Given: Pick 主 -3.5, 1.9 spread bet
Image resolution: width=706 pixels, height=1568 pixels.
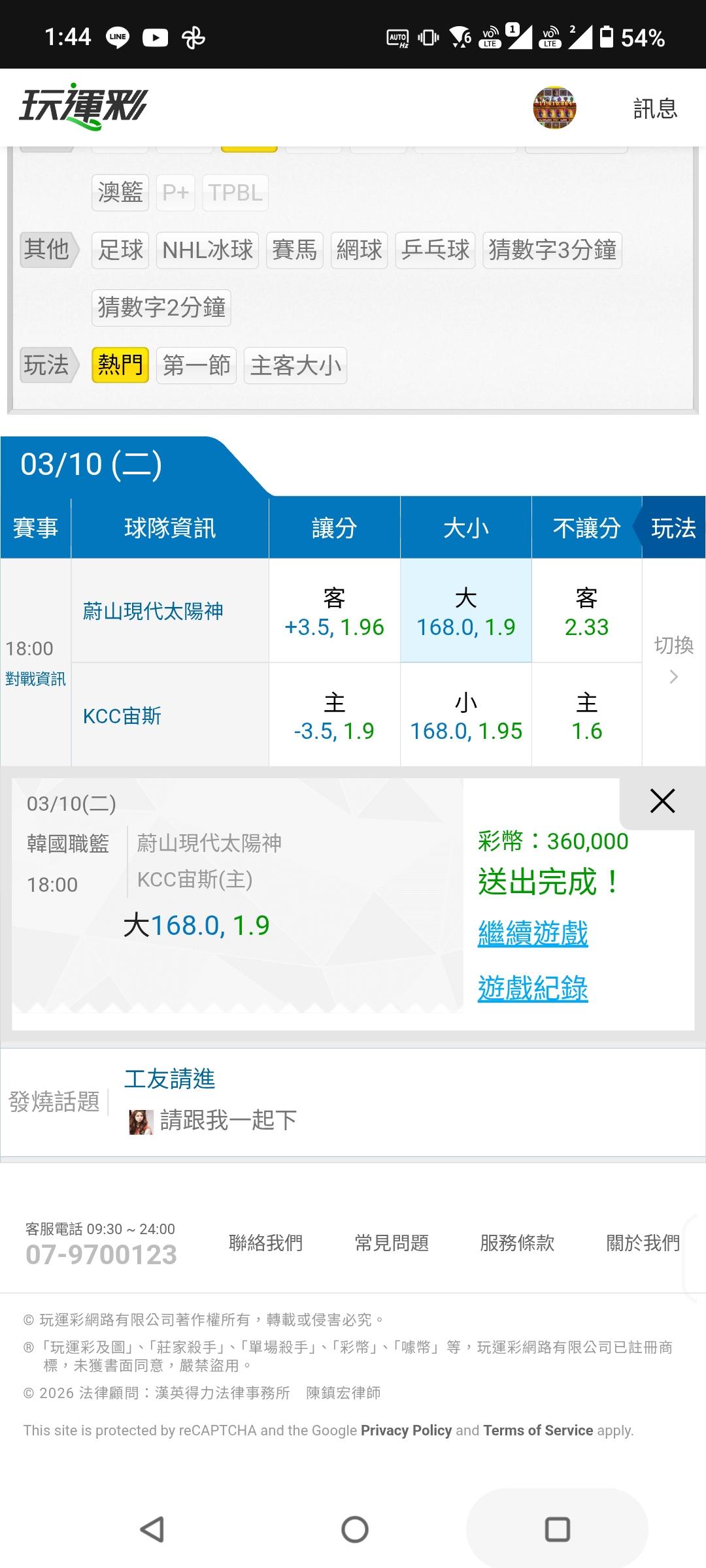Looking at the screenshot, I should coord(334,715).
